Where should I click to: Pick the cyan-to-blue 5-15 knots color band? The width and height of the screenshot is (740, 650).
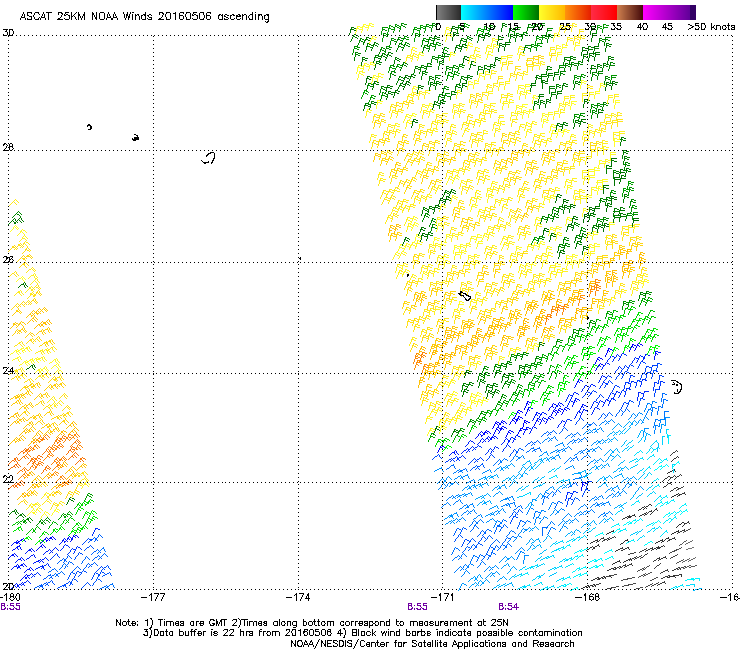click(x=487, y=12)
